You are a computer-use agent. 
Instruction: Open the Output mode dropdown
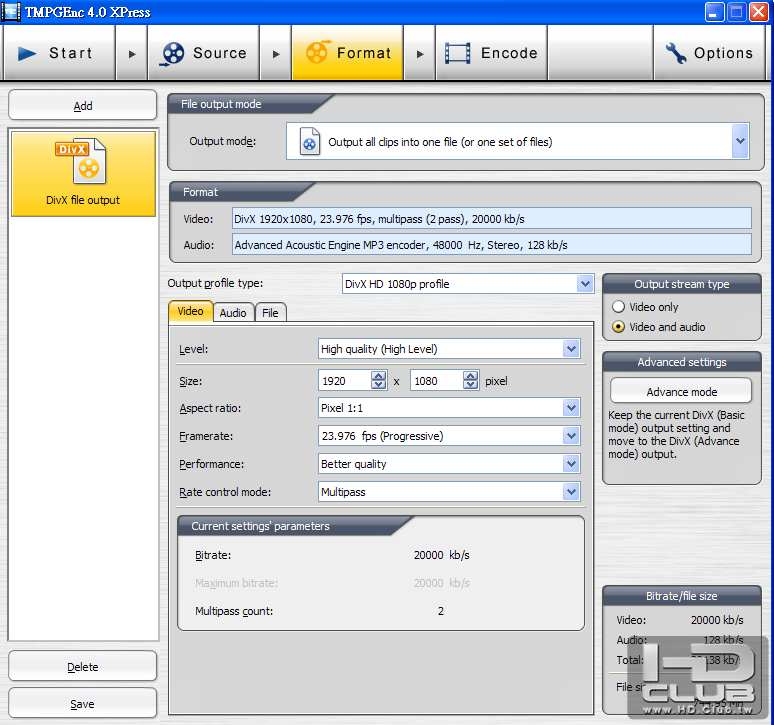point(740,141)
